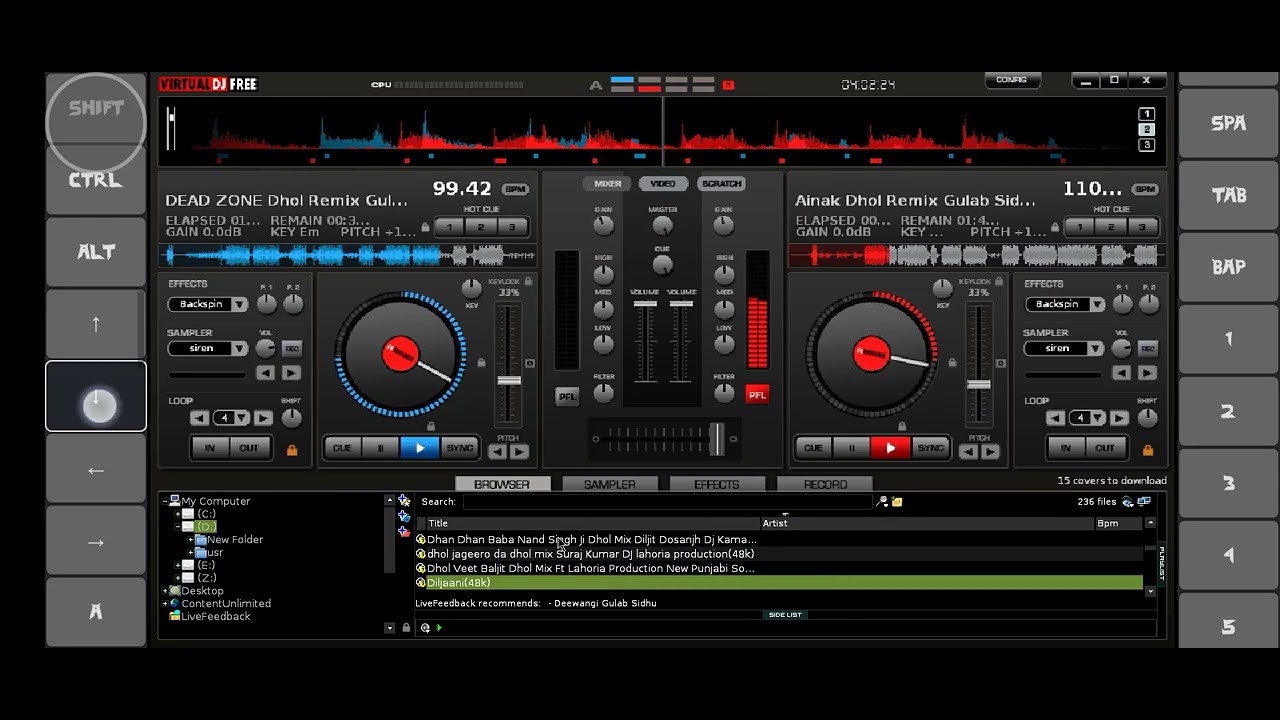The height and width of the screenshot is (720, 1280).
Task: Click the add filter folder icon
Action: (404, 516)
